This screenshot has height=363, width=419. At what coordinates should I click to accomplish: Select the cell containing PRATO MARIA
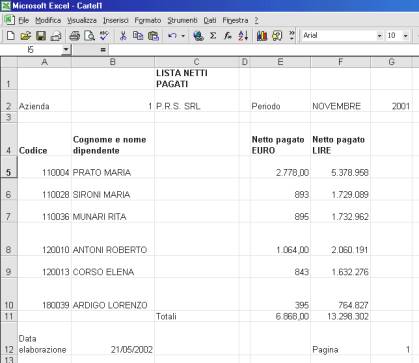tap(113, 167)
